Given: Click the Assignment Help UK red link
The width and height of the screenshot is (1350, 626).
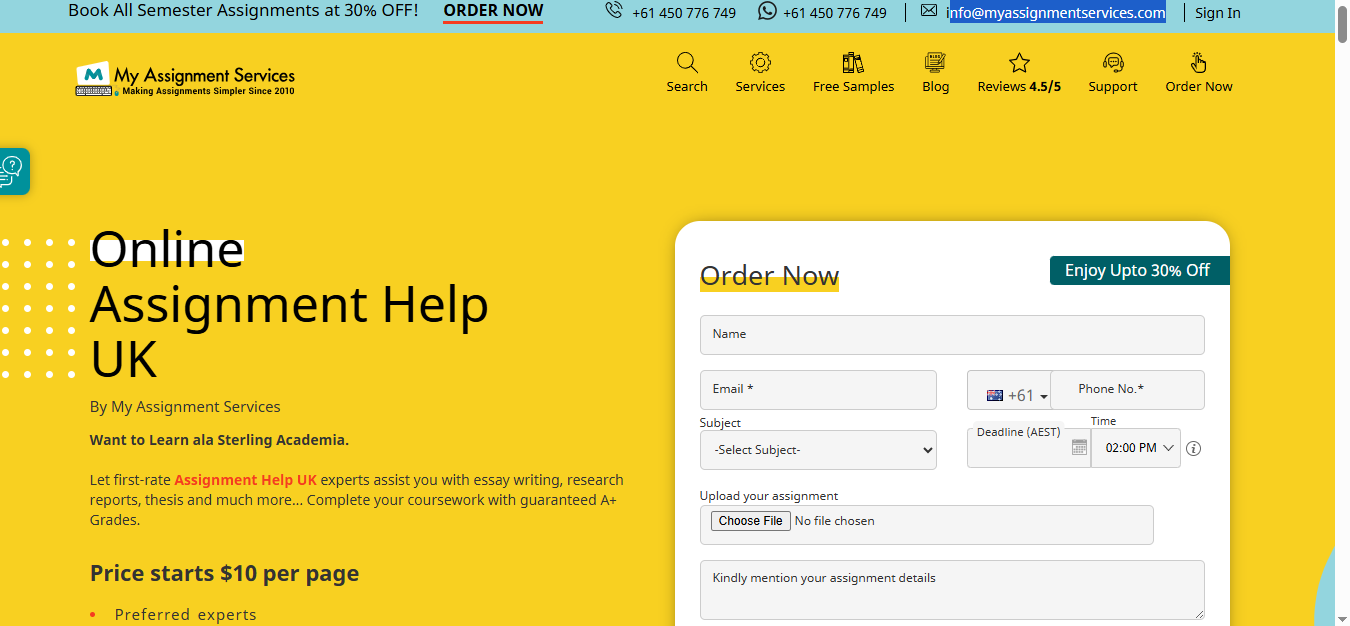Looking at the screenshot, I should (x=245, y=480).
